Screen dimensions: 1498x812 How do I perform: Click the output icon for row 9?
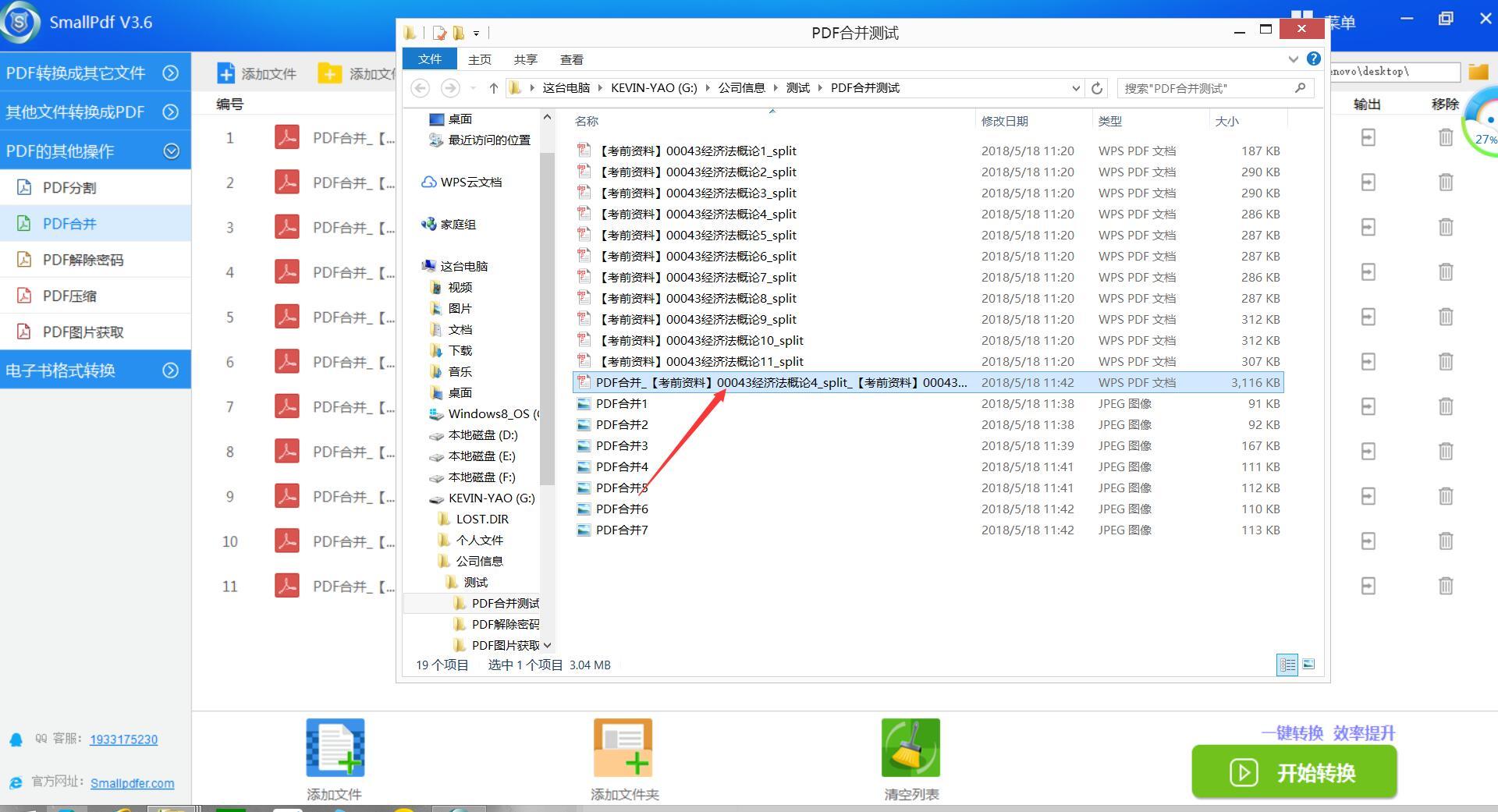(1368, 496)
